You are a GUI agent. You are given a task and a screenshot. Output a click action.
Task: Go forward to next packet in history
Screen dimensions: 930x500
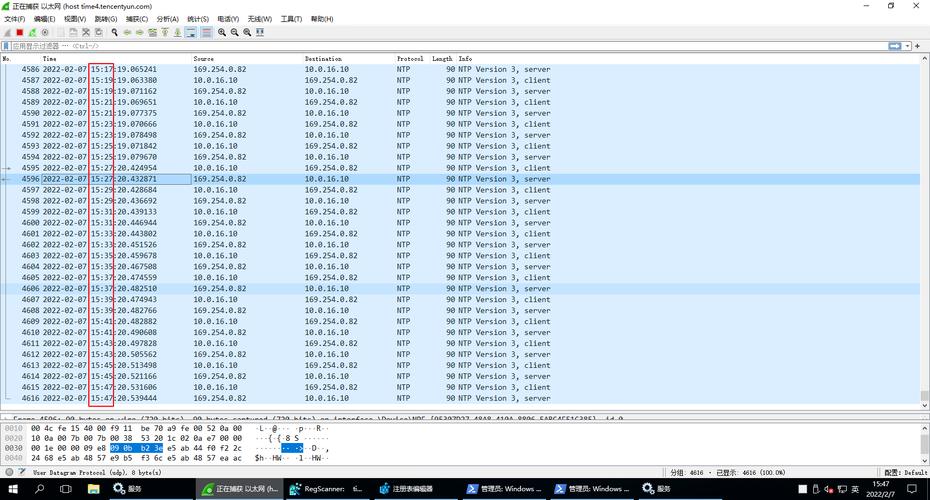click(139, 33)
